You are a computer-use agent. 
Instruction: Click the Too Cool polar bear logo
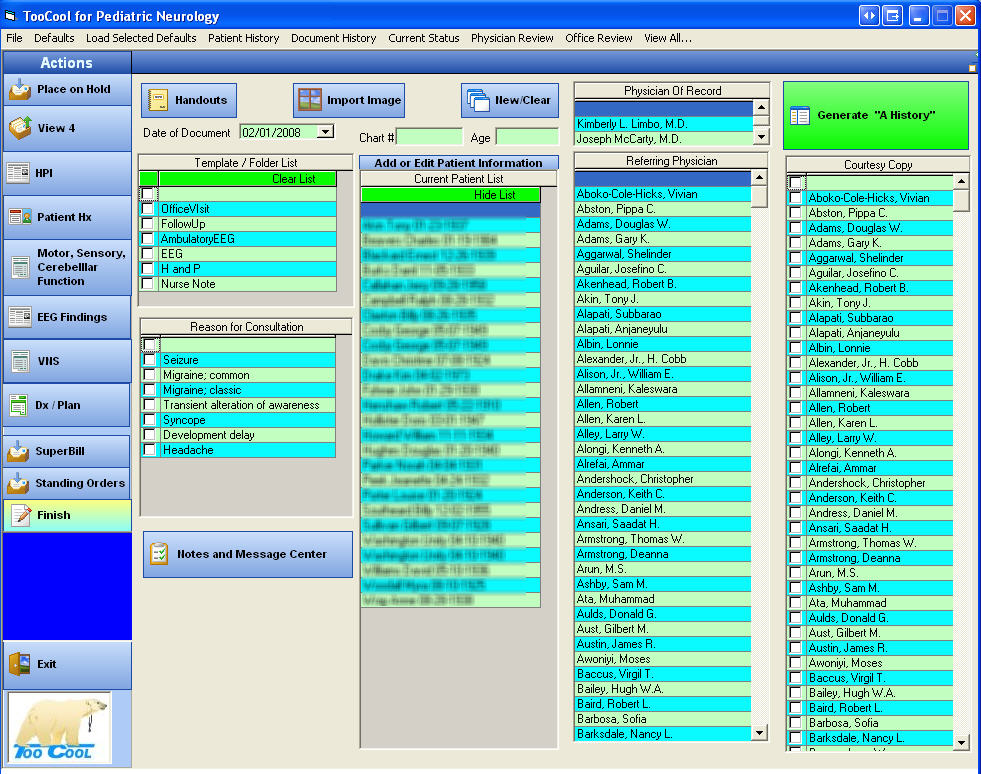pos(59,728)
